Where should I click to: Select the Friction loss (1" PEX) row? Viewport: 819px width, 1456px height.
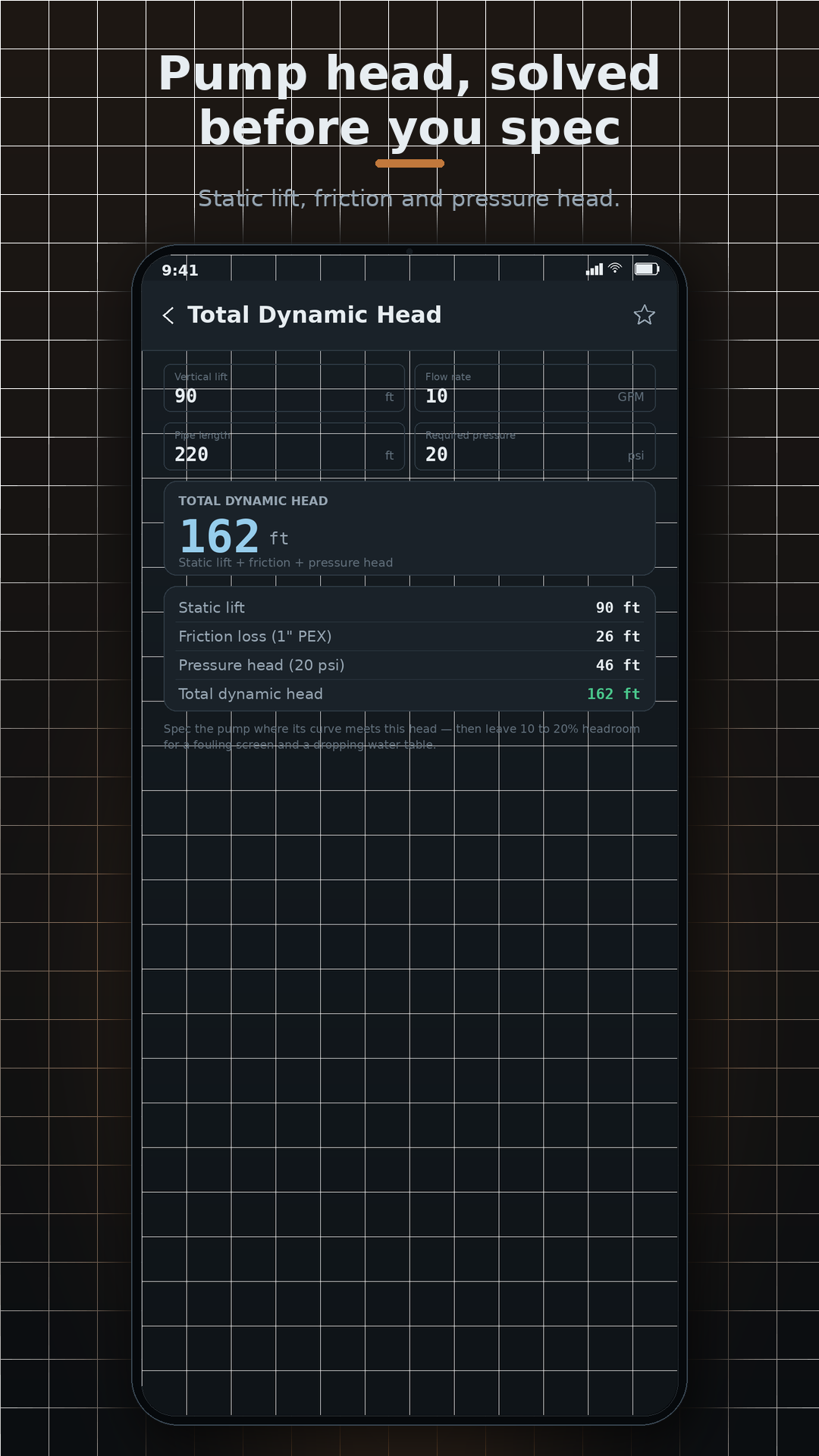point(409,636)
